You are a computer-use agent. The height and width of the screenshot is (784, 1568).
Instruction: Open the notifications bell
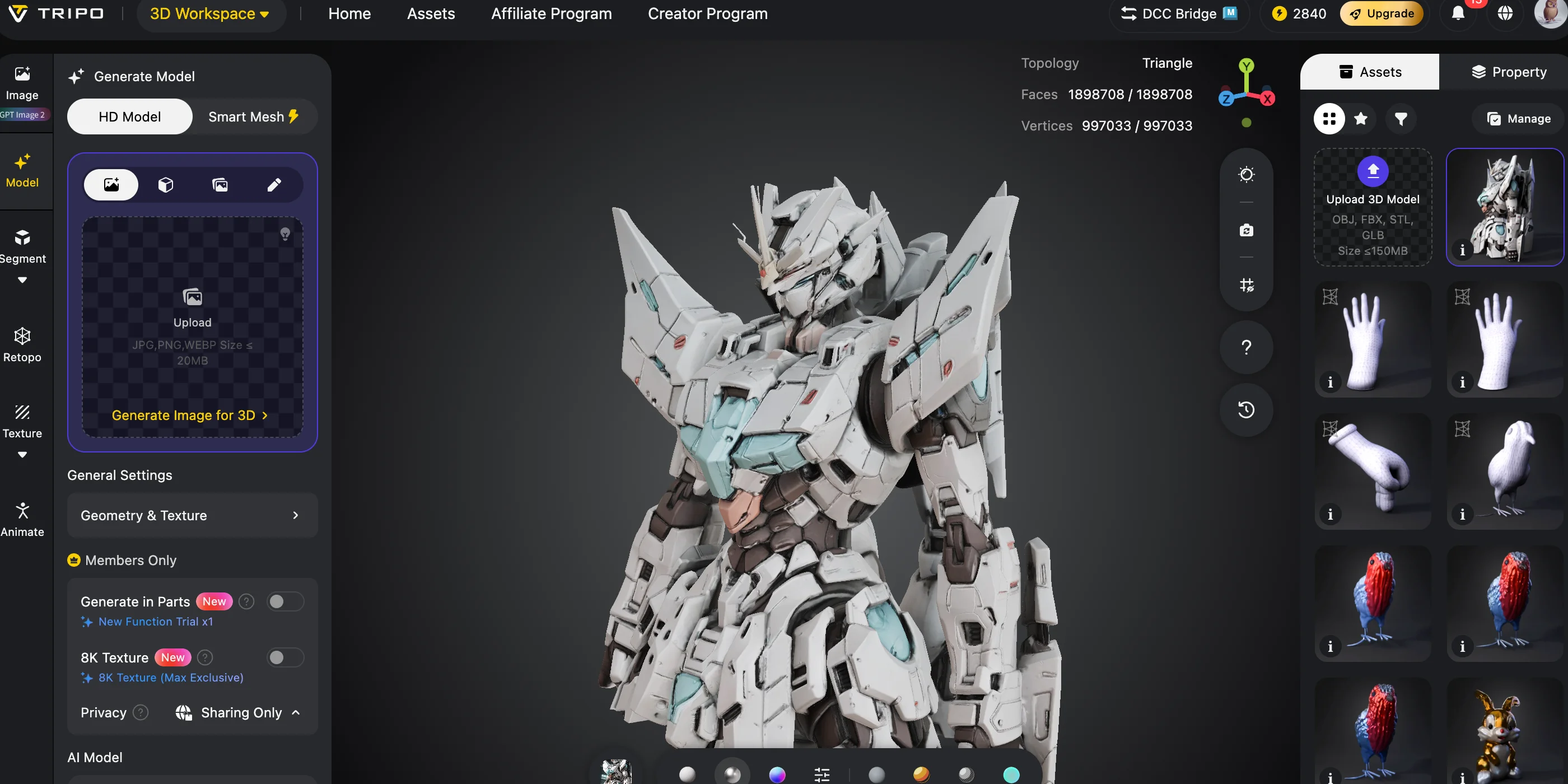[1458, 13]
